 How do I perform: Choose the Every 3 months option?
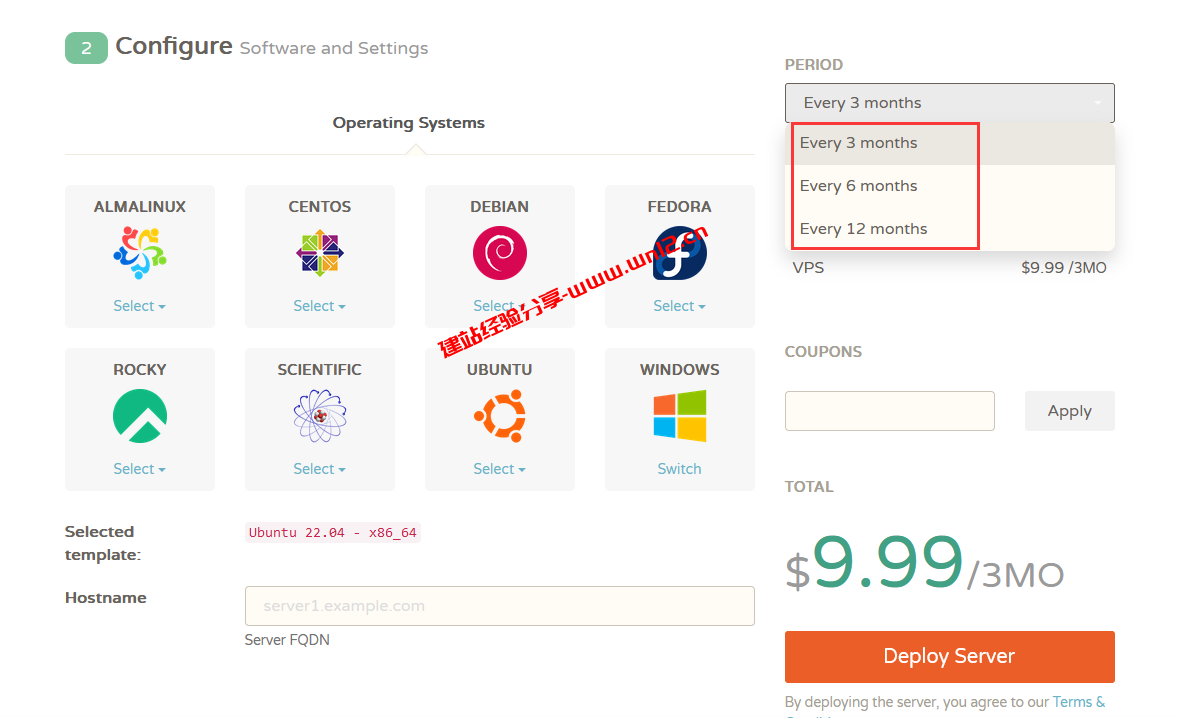tap(858, 143)
